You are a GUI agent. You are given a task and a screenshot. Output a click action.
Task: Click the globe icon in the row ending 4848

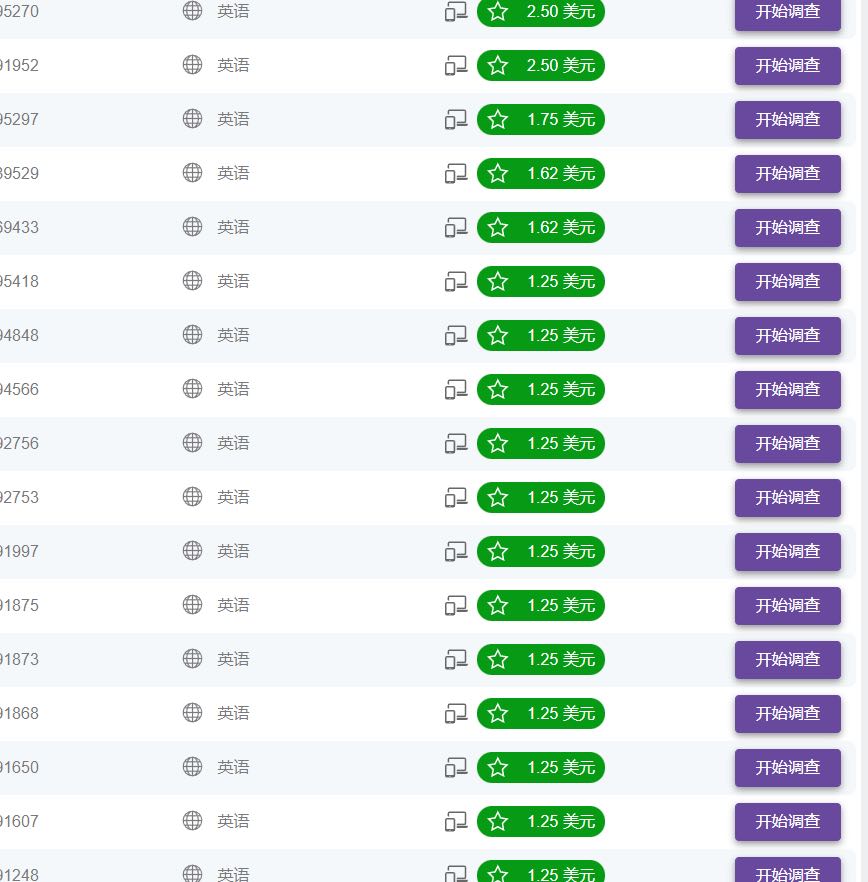(x=193, y=335)
